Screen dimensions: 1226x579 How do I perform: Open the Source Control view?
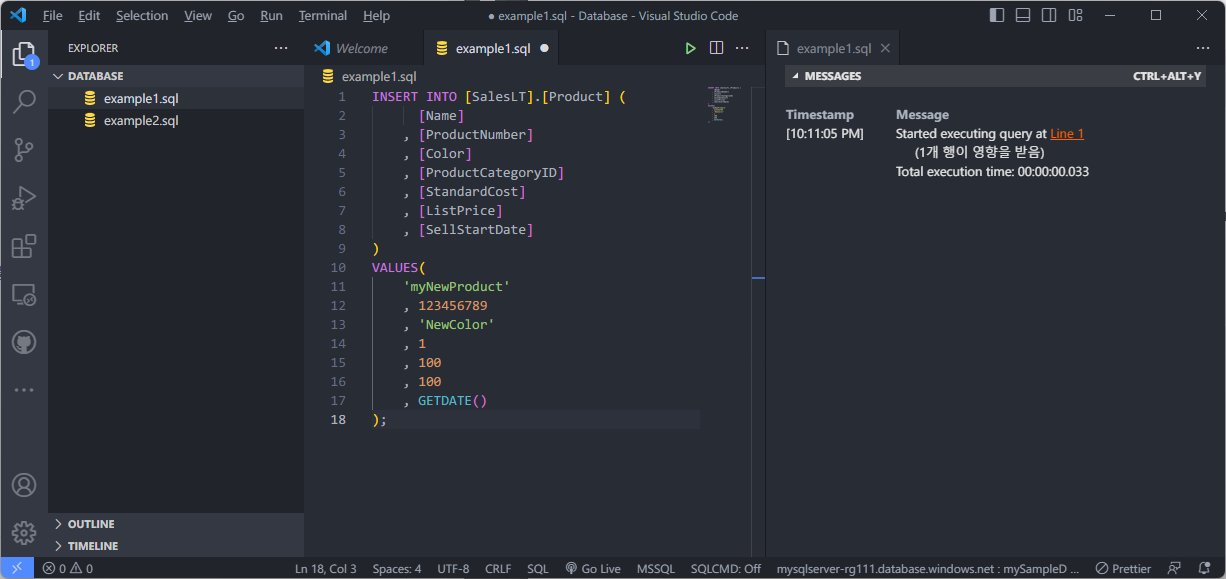[24, 150]
